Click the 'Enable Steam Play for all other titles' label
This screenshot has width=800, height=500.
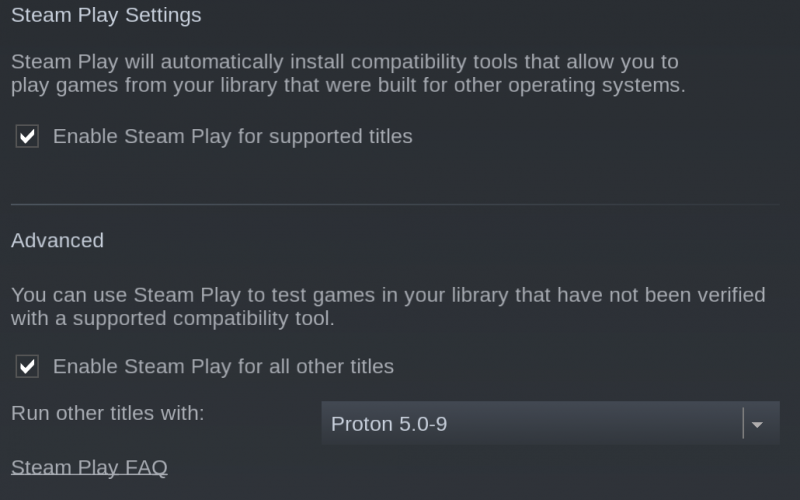pos(223,366)
